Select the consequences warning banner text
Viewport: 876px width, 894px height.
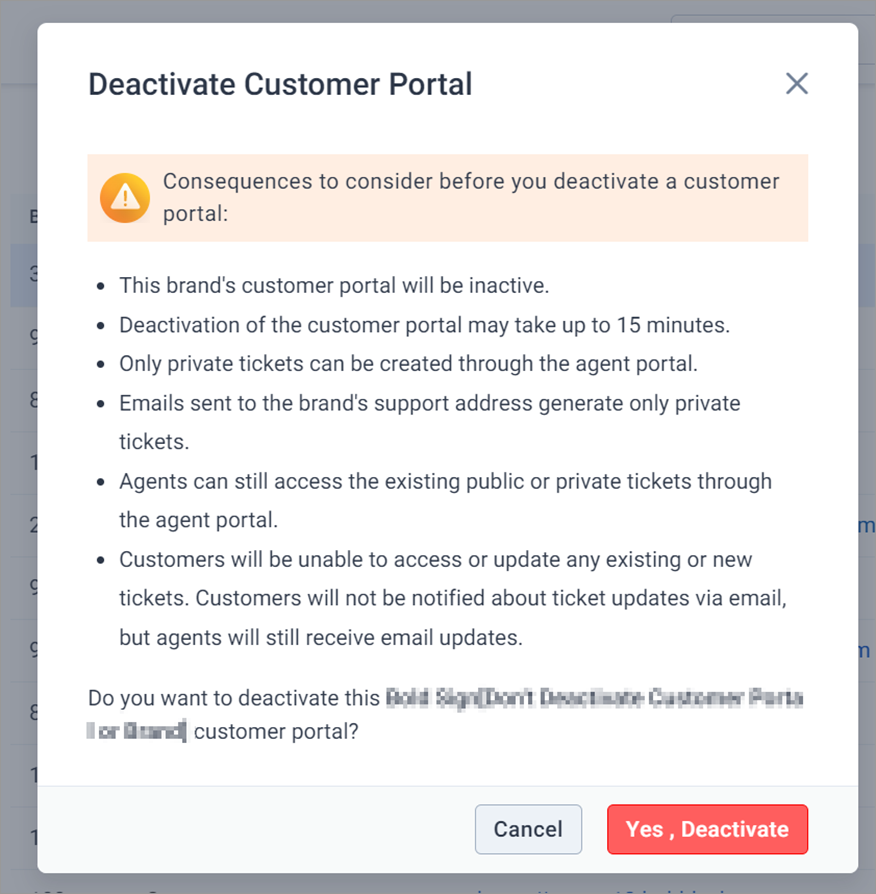tap(471, 197)
